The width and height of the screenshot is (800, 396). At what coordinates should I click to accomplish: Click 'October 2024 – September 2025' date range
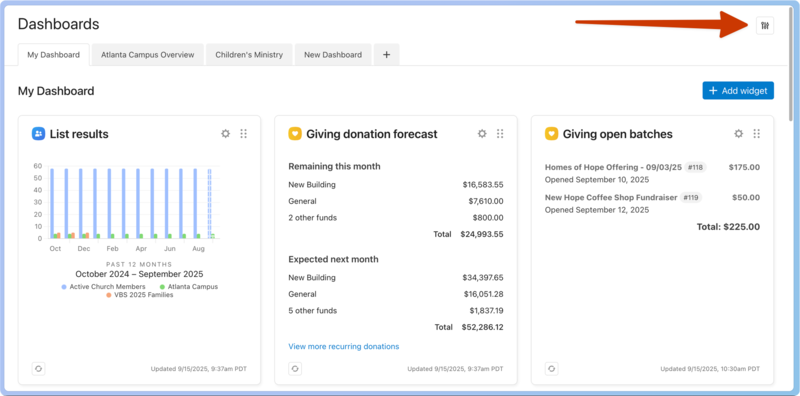(x=139, y=274)
